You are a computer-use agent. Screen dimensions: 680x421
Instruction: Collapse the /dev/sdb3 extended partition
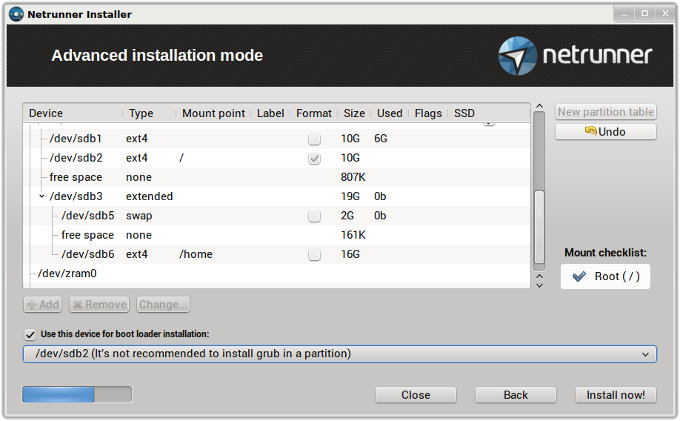pos(41,197)
